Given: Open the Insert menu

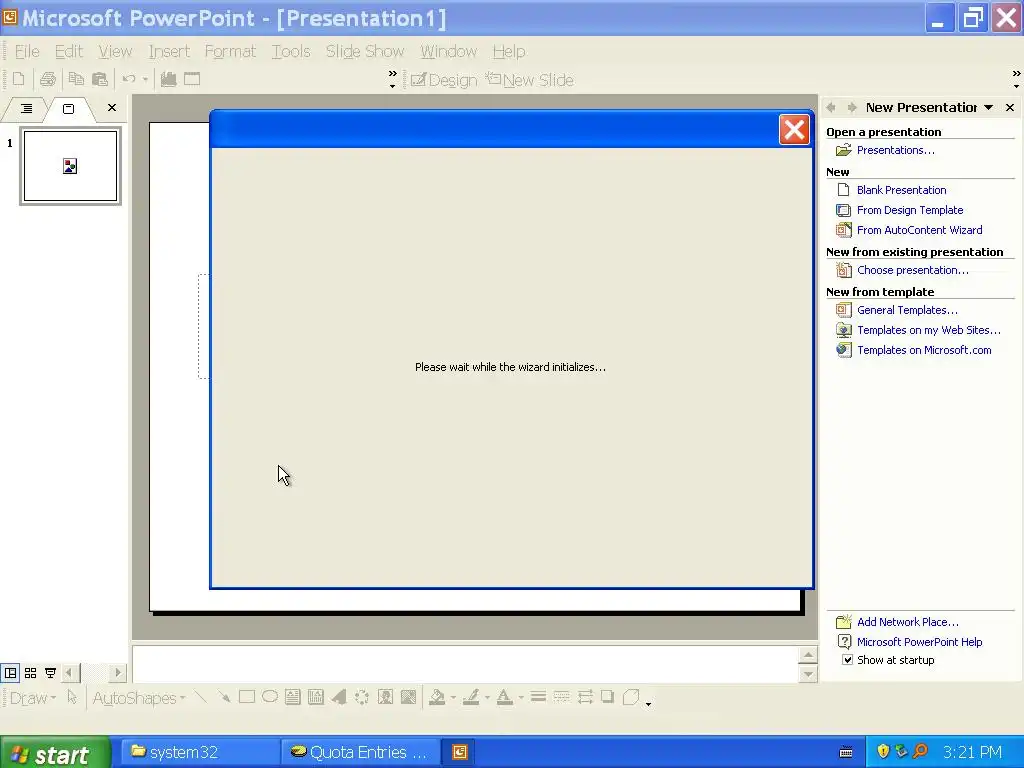Looking at the screenshot, I should coord(169,51).
